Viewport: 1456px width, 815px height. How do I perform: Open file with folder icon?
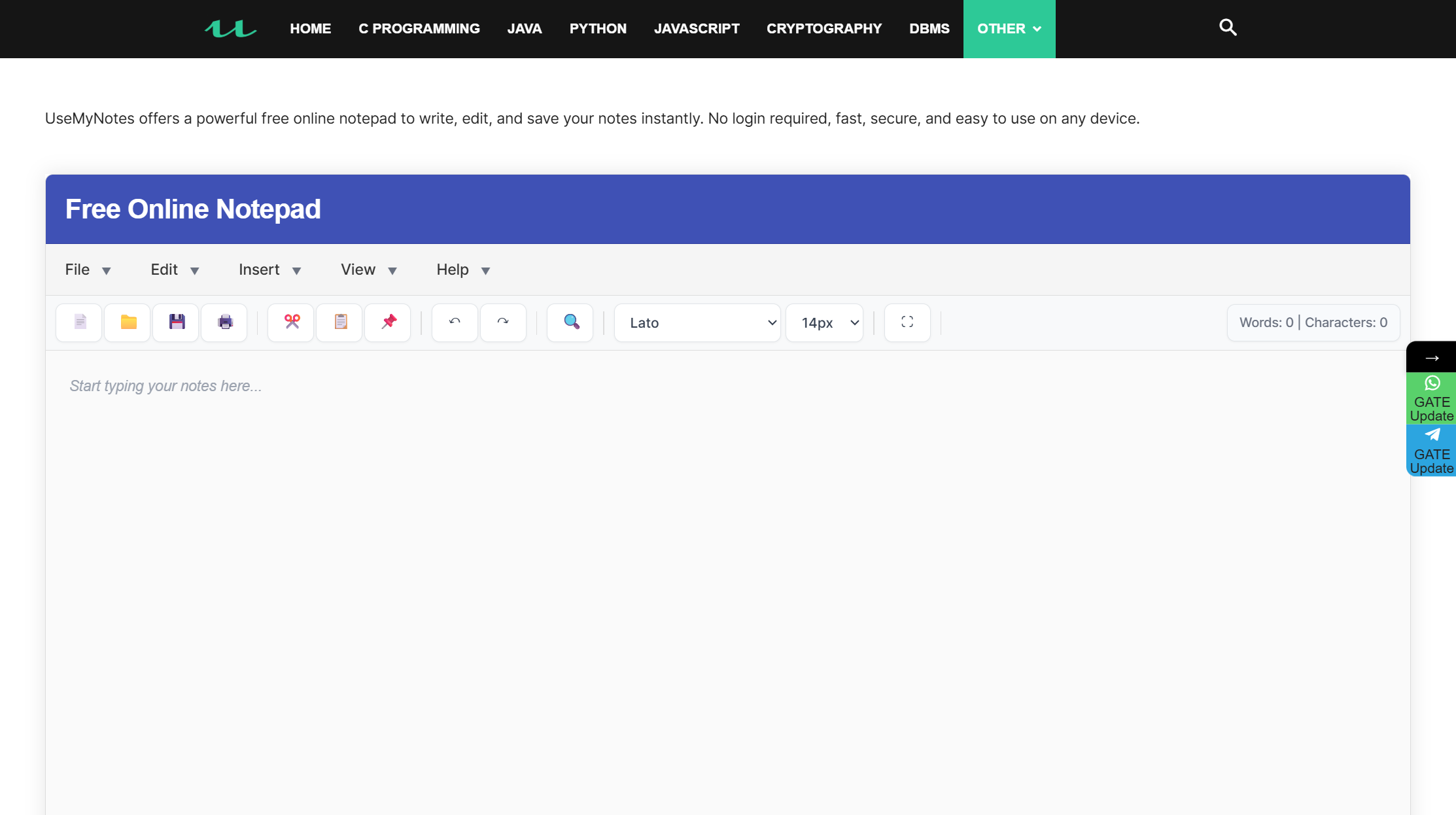[128, 322]
